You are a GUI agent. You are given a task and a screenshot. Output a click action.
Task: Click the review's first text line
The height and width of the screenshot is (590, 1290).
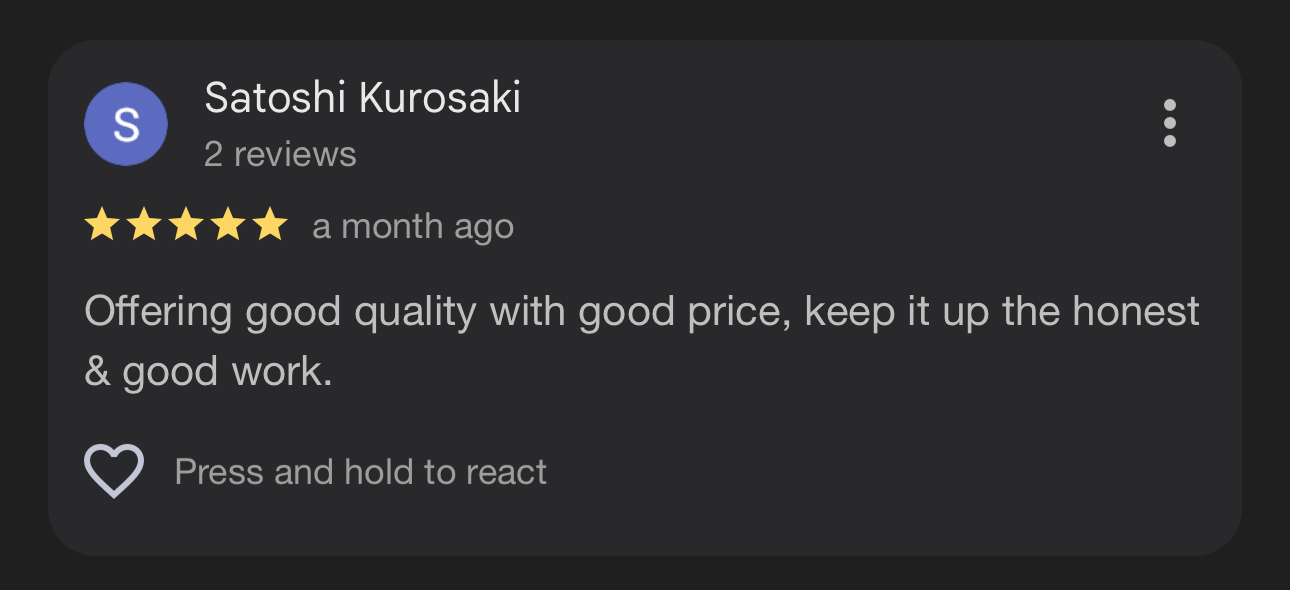pos(641,312)
